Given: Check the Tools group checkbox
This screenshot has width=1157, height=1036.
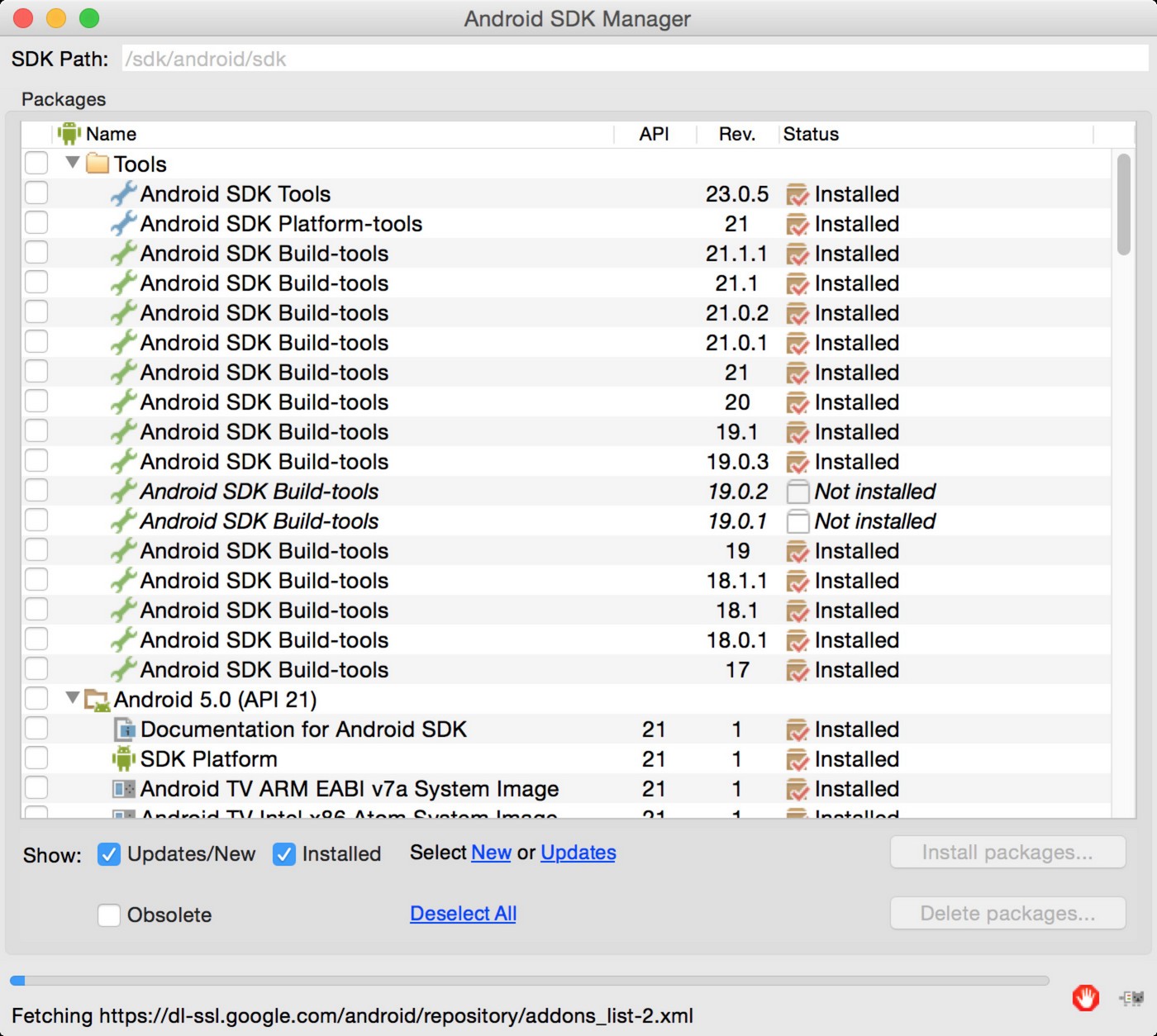Looking at the screenshot, I should click(x=36, y=163).
